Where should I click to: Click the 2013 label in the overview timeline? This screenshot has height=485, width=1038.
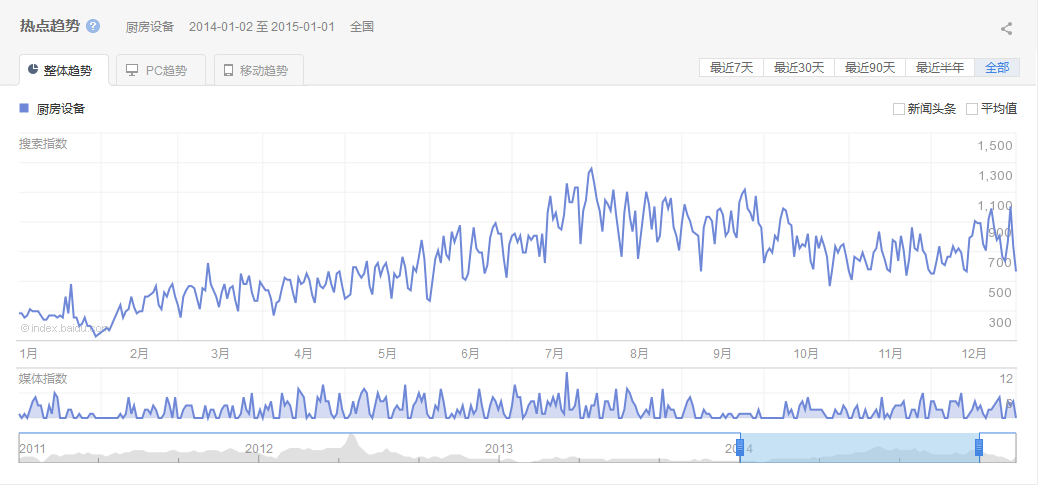[498, 449]
